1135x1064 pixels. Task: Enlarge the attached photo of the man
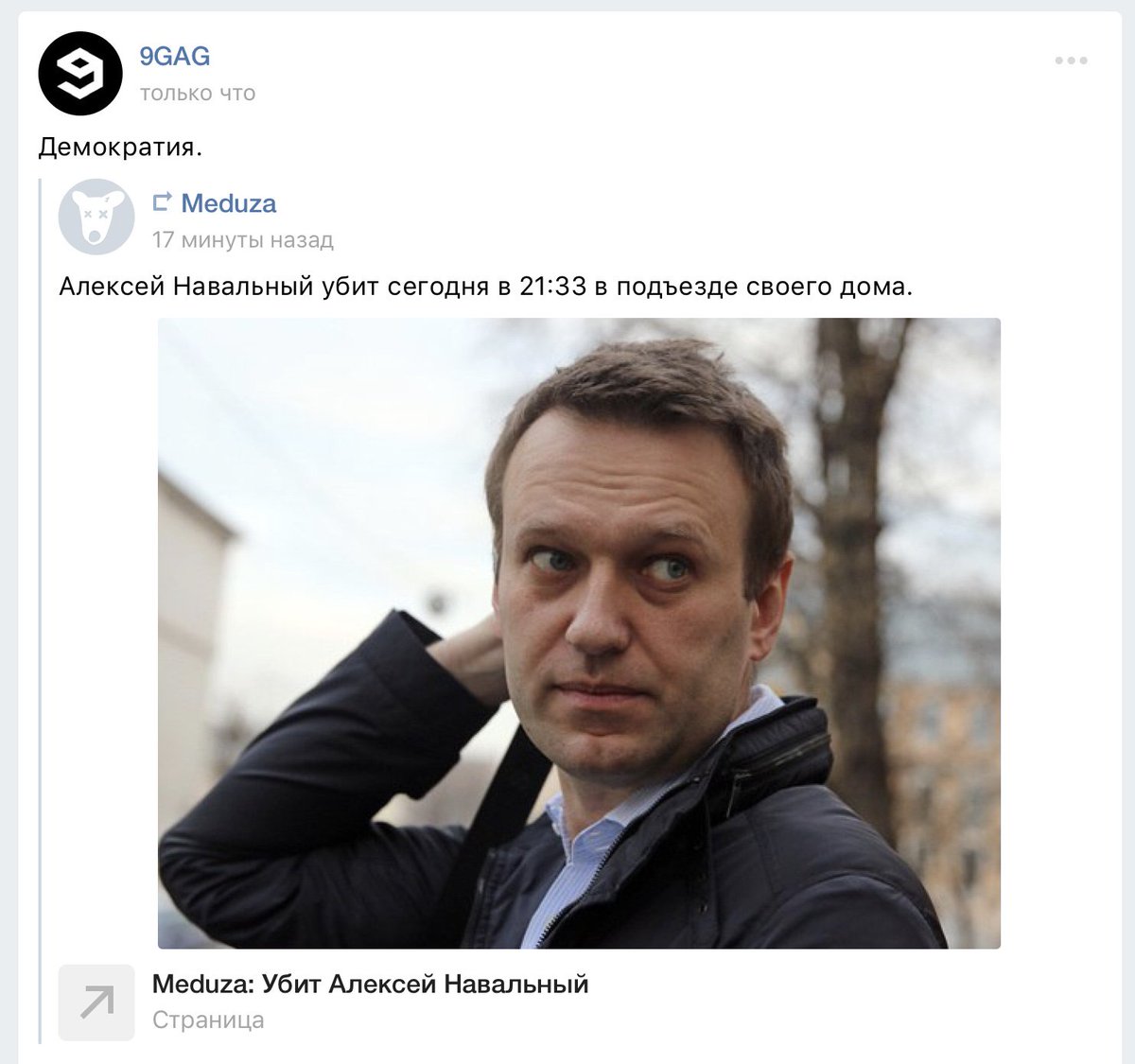(579, 633)
